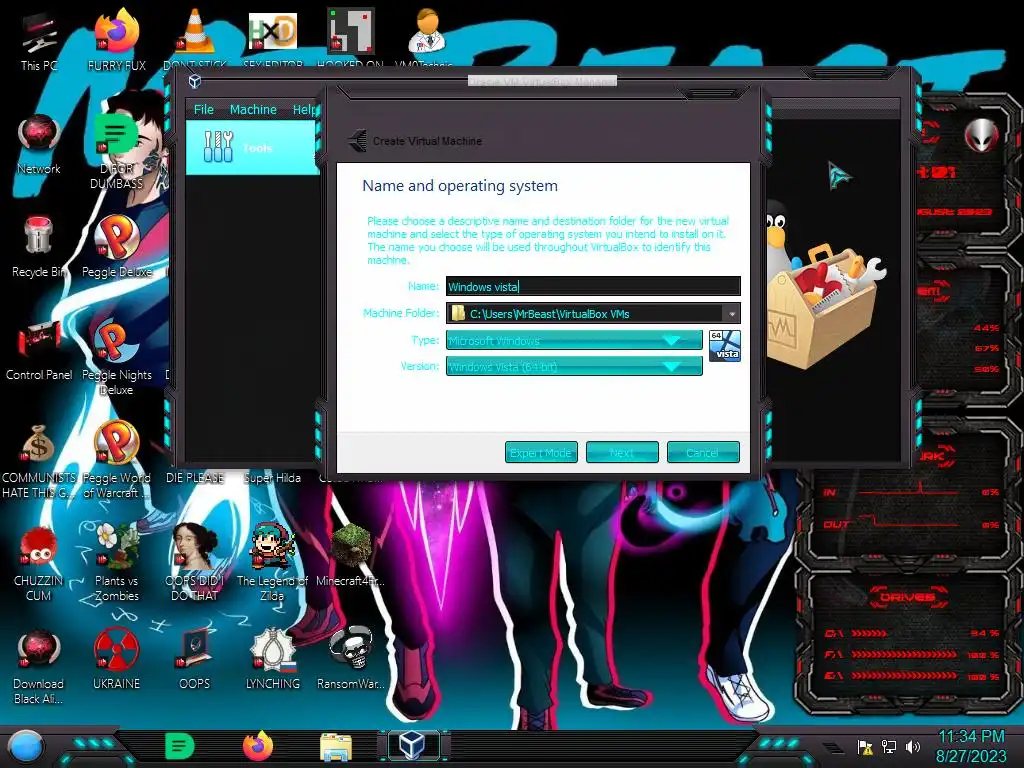
Task: Open the Help menu in VirtualBox Manager
Action: 305,110
